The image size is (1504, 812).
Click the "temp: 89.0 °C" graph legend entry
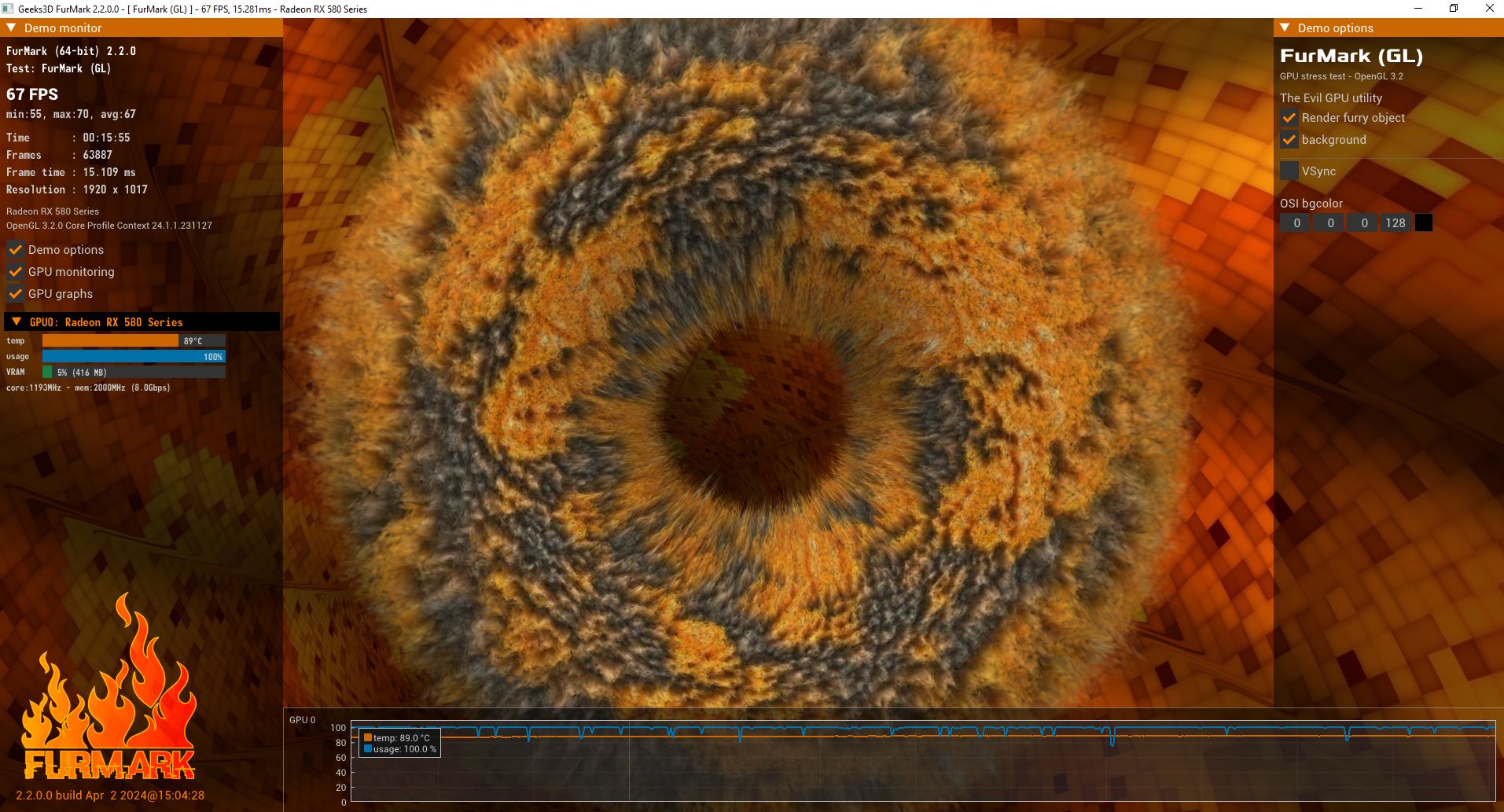[402, 737]
